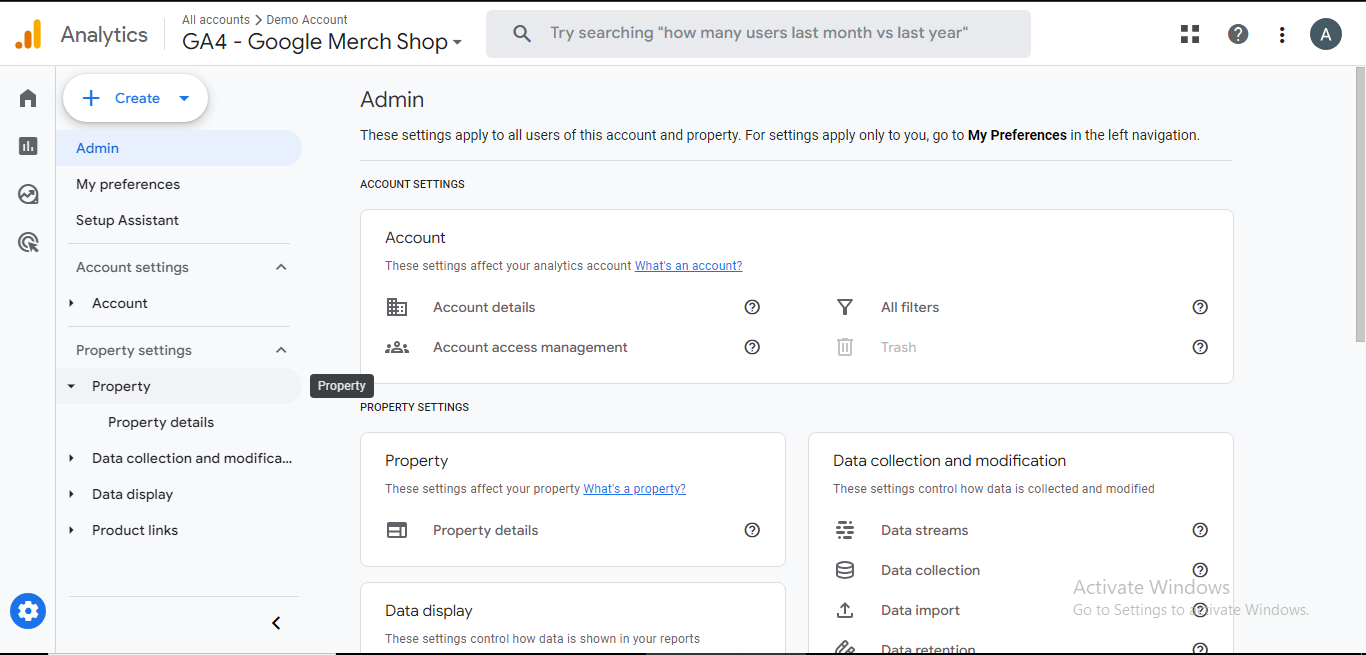Viewport: 1366px width, 655px height.
Task: Expand Product links in the sidebar
Action: tap(71, 530)
